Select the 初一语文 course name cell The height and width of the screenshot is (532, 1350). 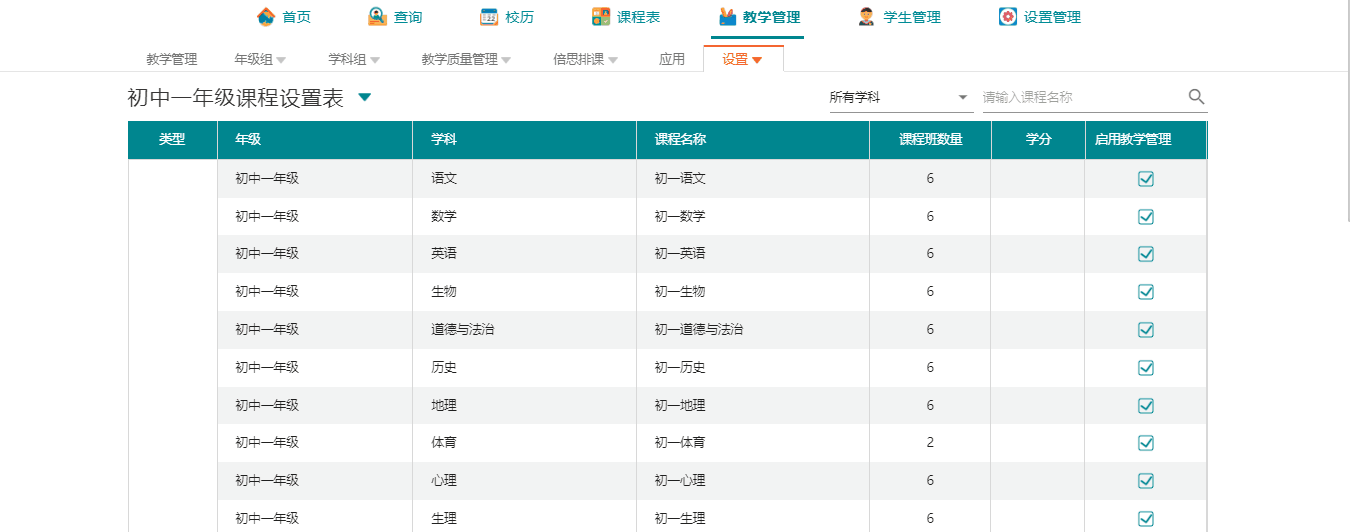point(753,179)
